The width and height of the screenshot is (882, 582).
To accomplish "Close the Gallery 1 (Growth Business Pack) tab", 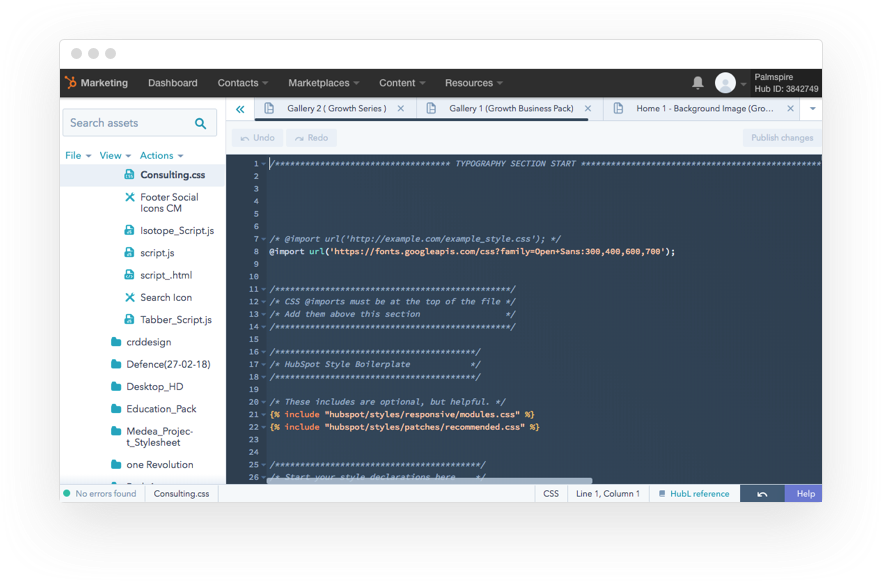I will pos(588,109).
